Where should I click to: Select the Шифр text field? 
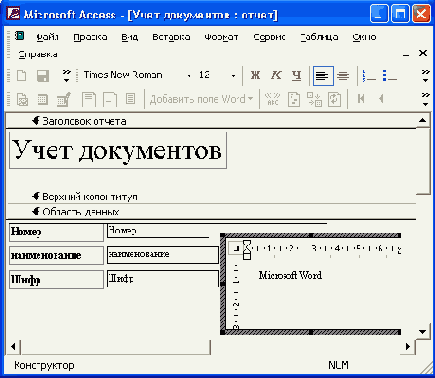pyautogui.click(x=163, y=279)
